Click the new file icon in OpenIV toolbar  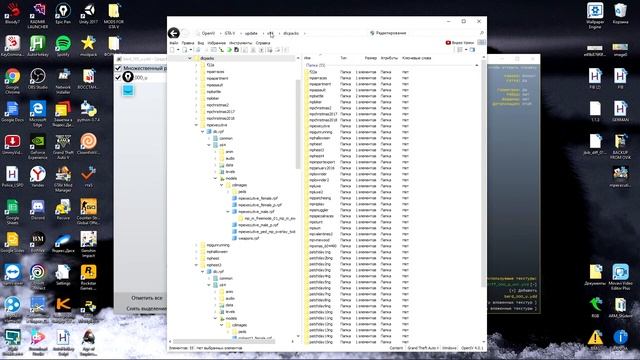pyautogui.click(x=172, y=50)
